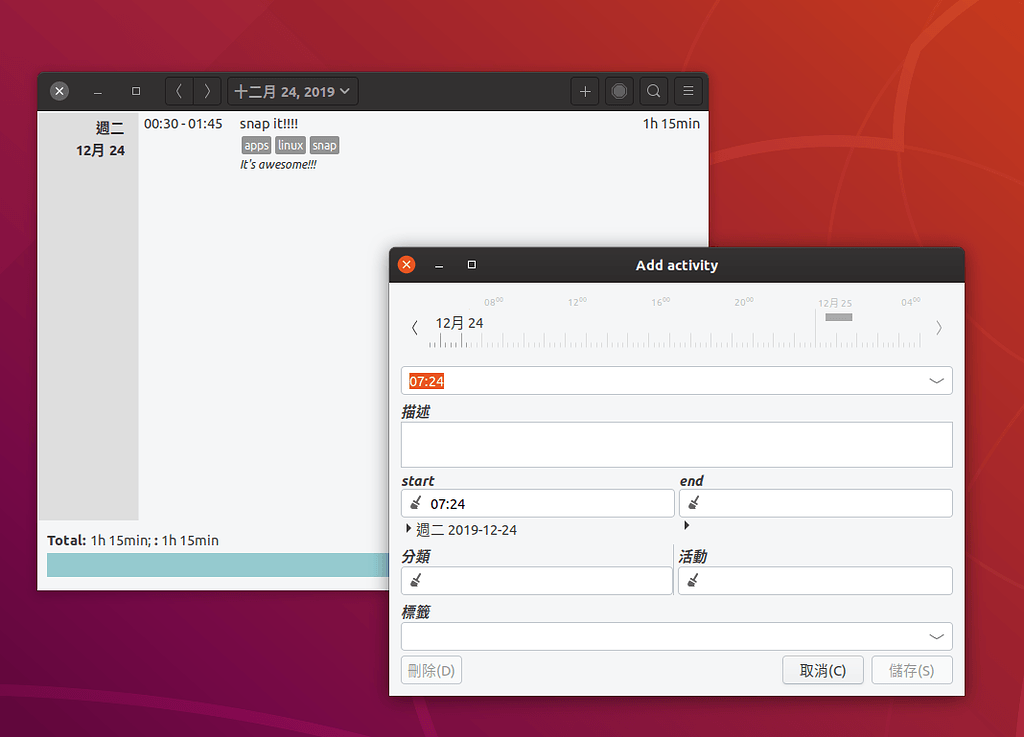Click the plus icon to add activity

click(x=585, y=92)
